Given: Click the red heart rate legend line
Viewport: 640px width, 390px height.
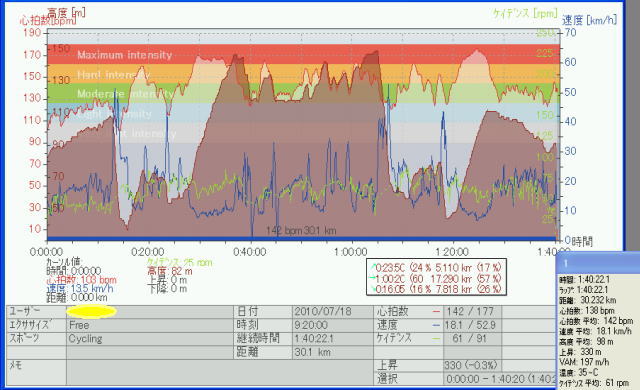Looking at the screenshot, I should point(436,312).
